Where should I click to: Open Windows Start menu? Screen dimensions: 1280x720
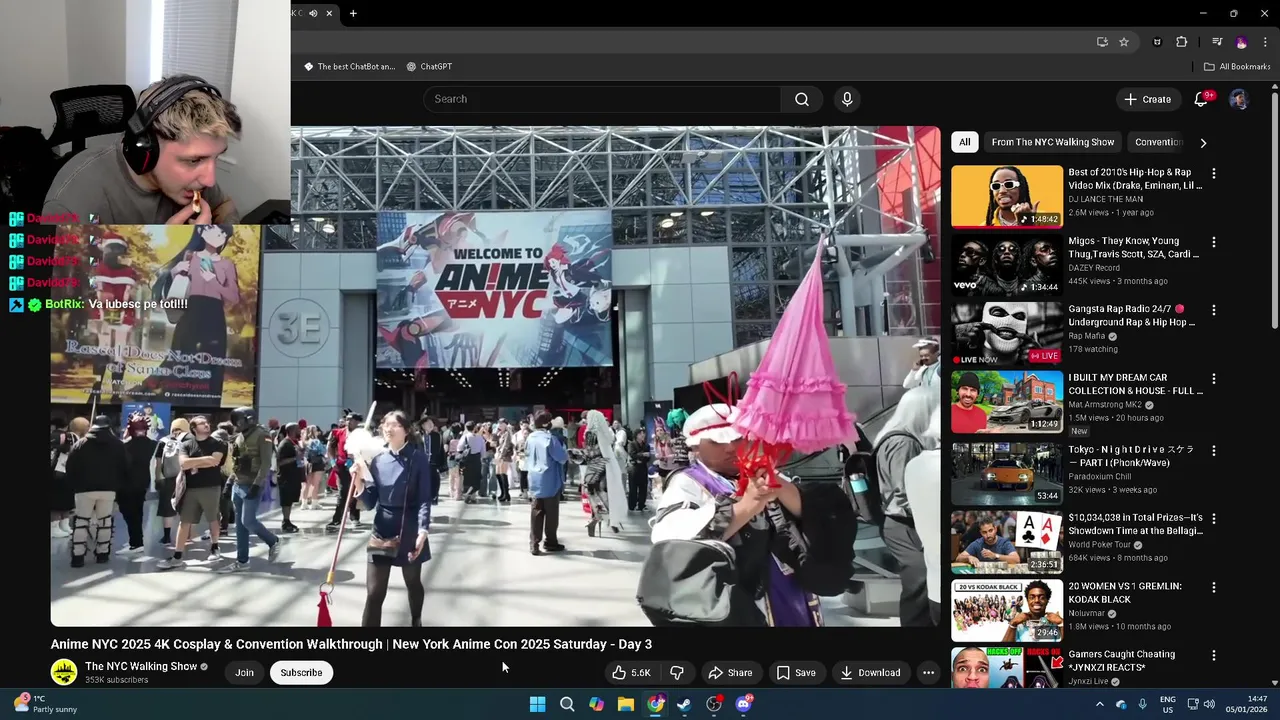537,704
